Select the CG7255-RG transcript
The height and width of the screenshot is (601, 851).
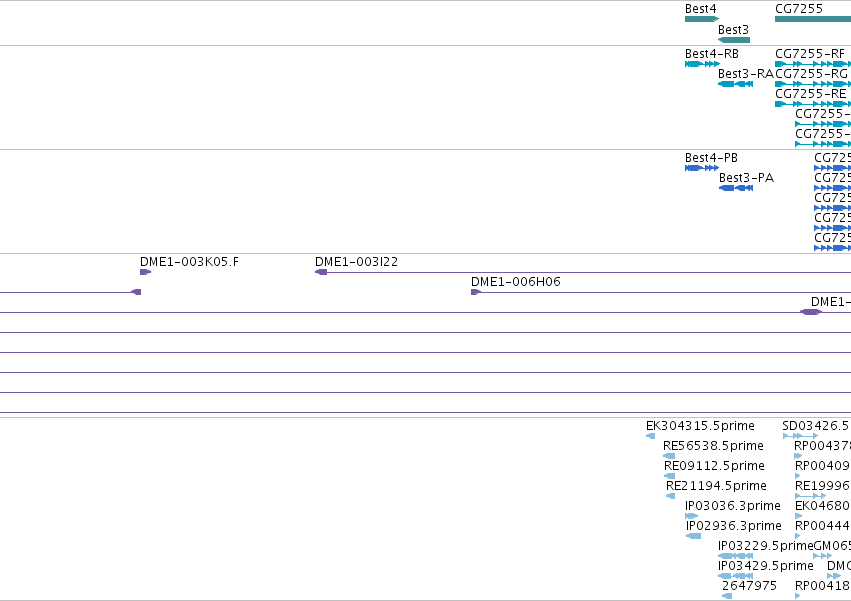point(813,84)
